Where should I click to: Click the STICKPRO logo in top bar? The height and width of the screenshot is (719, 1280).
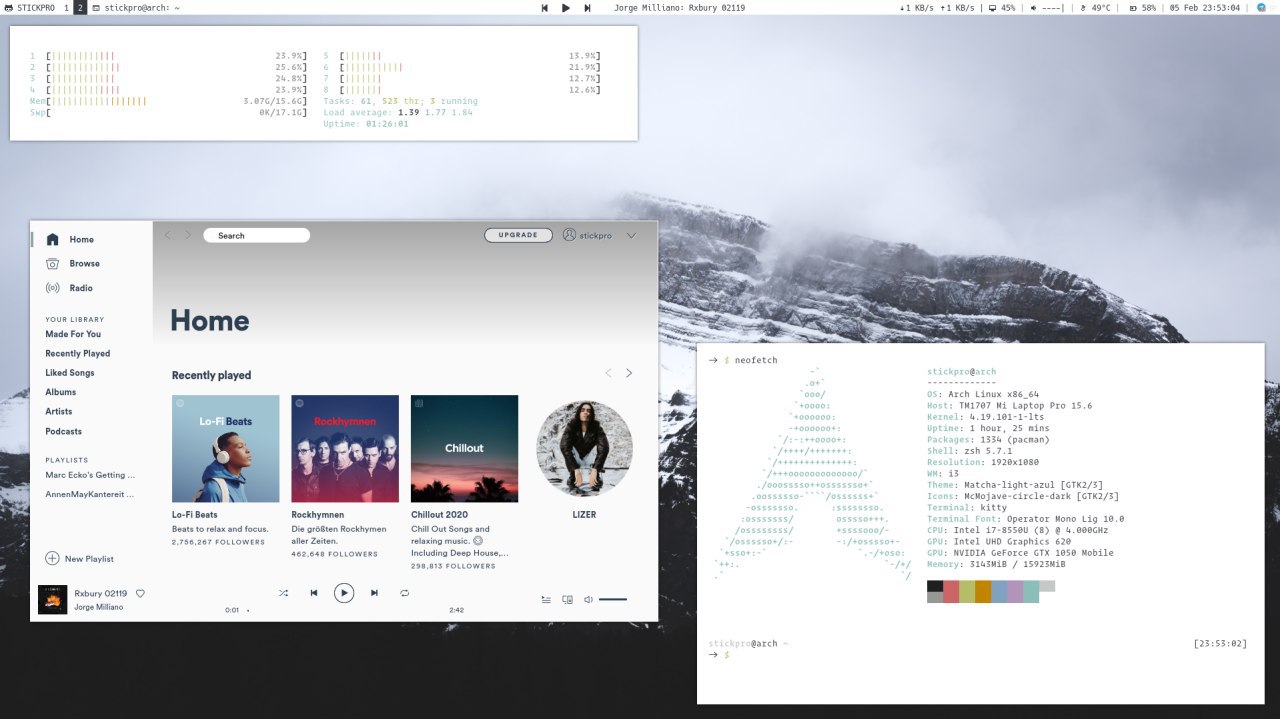30,7
